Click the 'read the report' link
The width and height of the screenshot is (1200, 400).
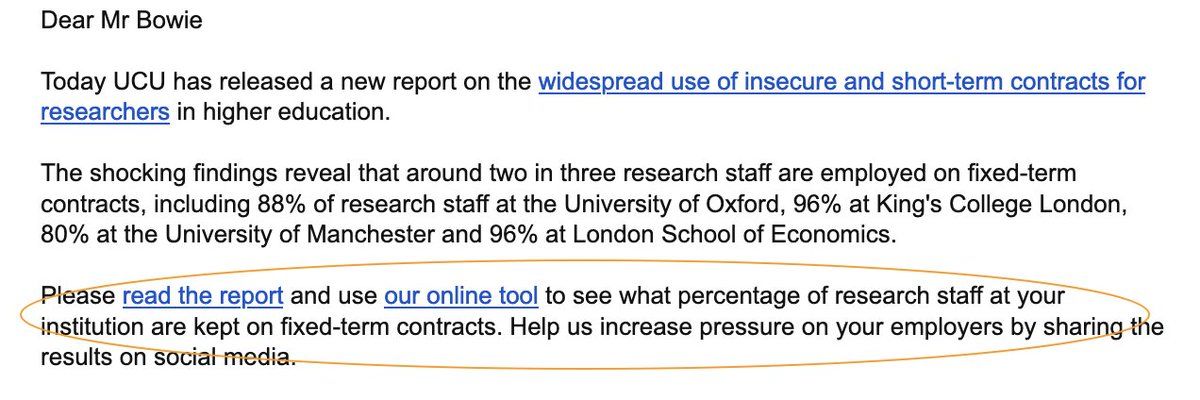point(203,296)
